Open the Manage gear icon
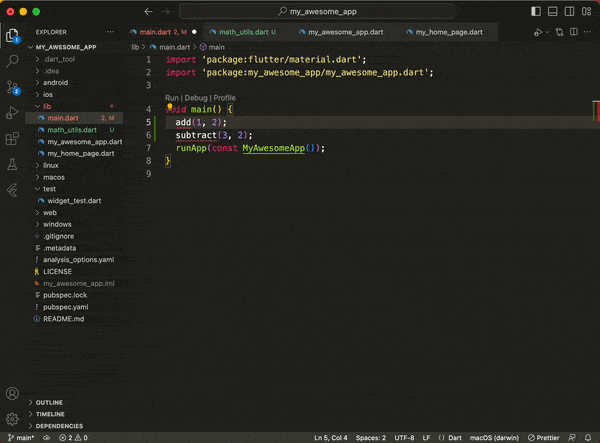 (x=12, y=419)
